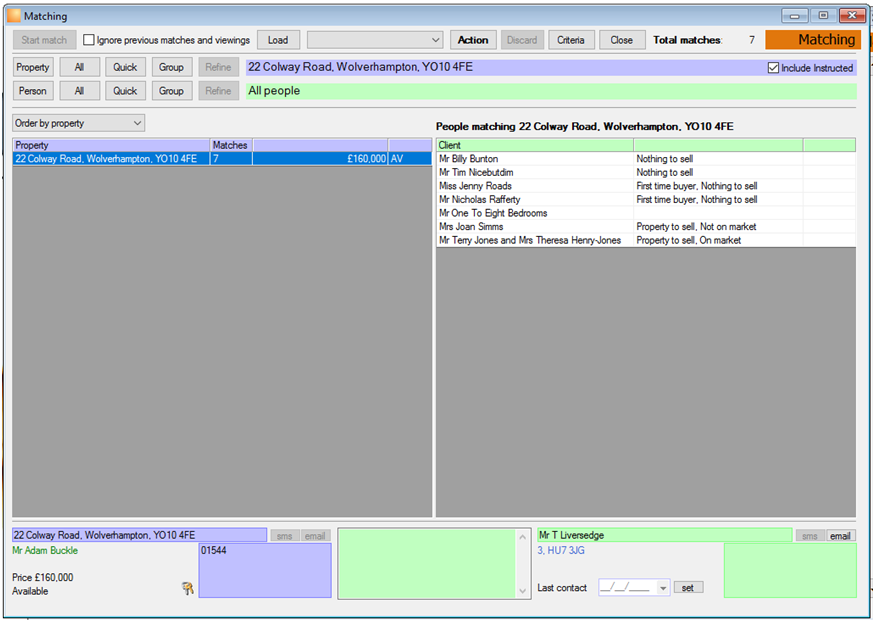
Task: Click the email button for Mr T Liversedge
Action: coord(840,536)
